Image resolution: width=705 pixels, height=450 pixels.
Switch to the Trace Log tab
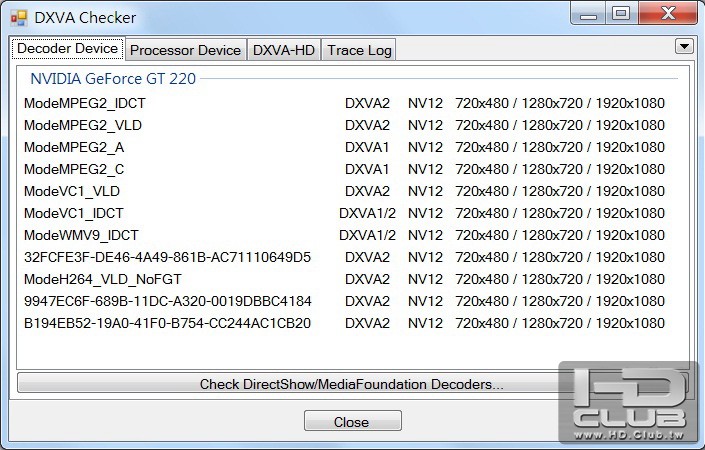click(x=359, y=50)
